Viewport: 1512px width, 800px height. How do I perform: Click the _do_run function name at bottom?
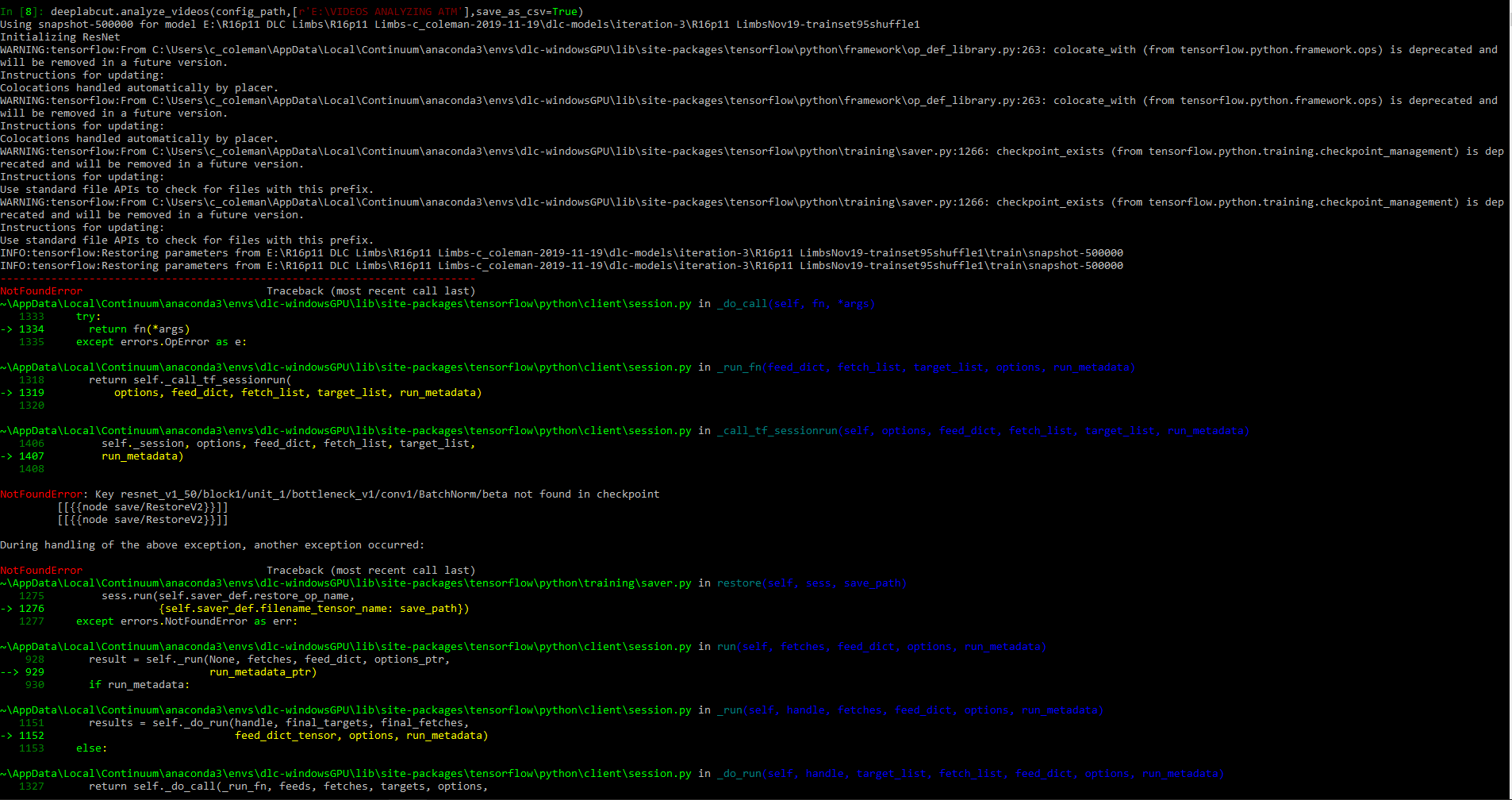pyautogui.click(x=739, y=773)
